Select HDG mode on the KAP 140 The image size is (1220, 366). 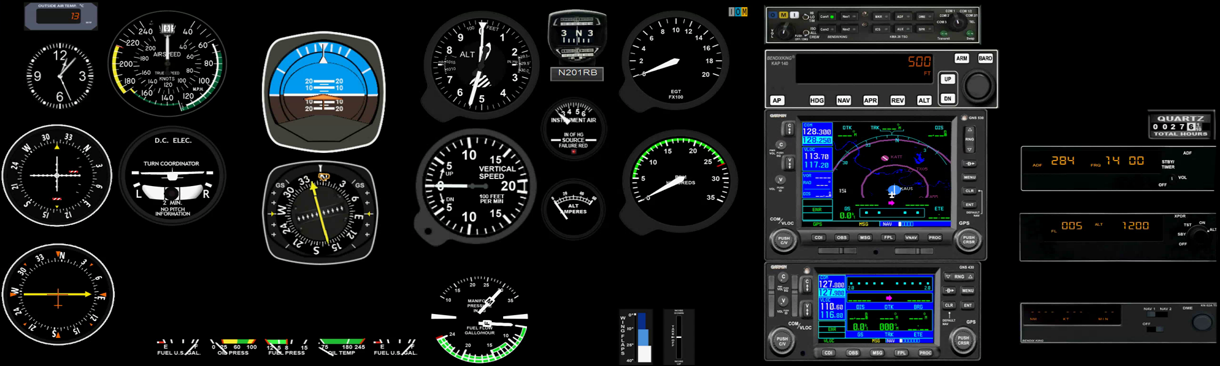(817, 100)
